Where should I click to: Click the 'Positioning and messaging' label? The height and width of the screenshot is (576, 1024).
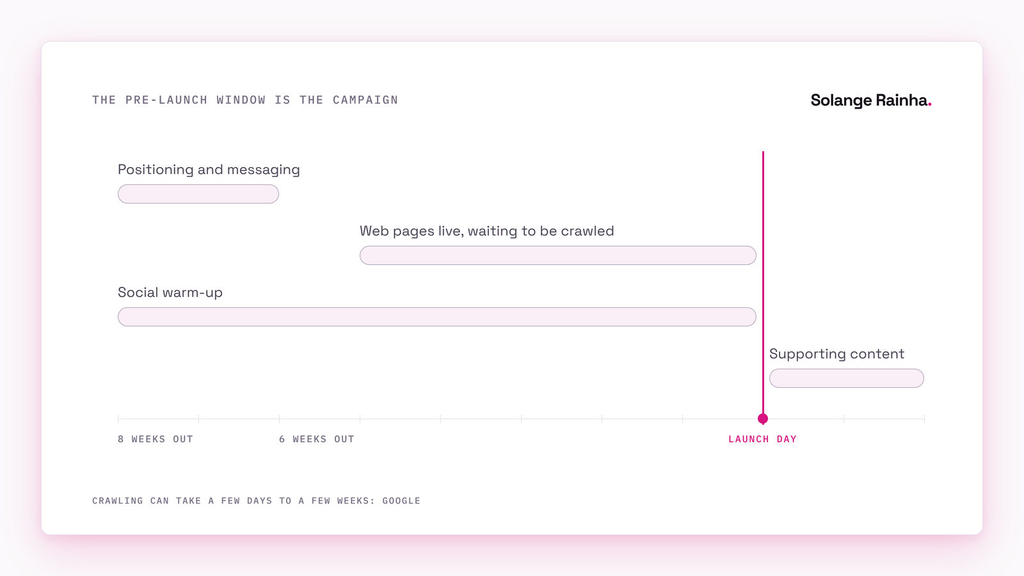pos(208,170)
